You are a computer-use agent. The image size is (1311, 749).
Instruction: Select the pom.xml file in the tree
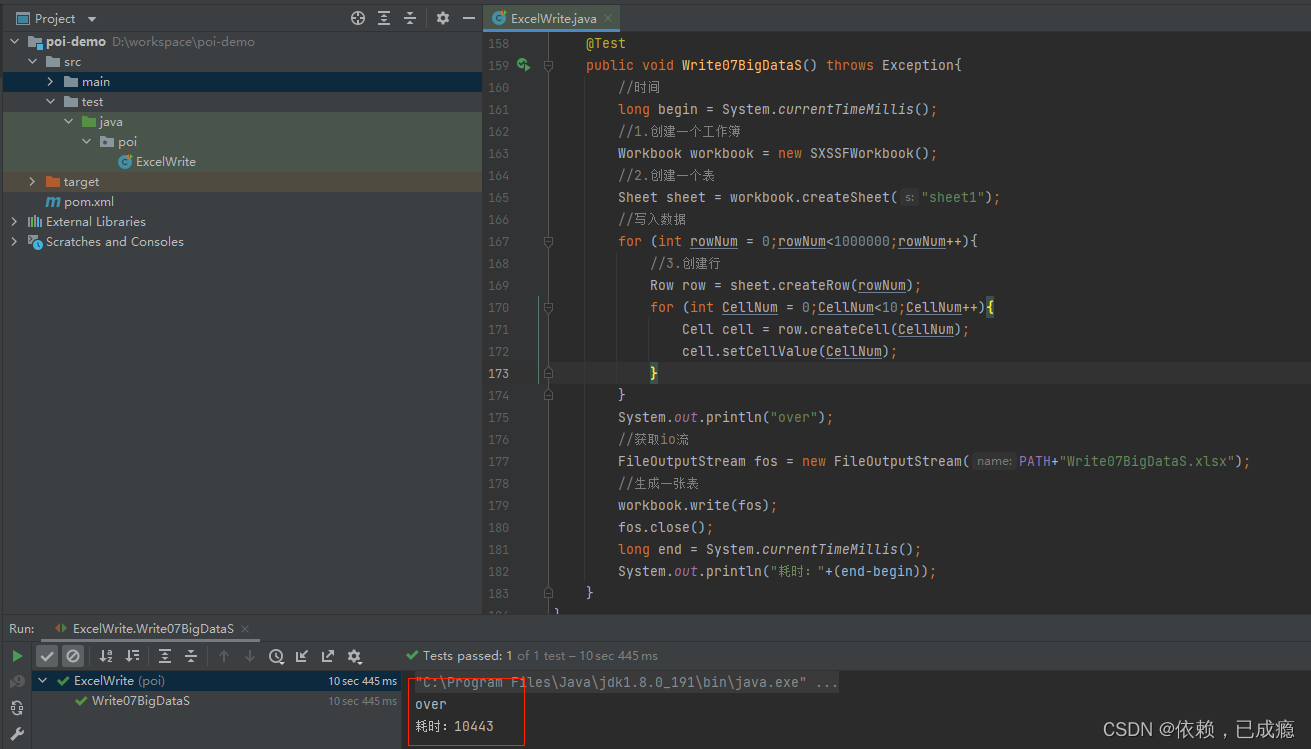point(89,202)
